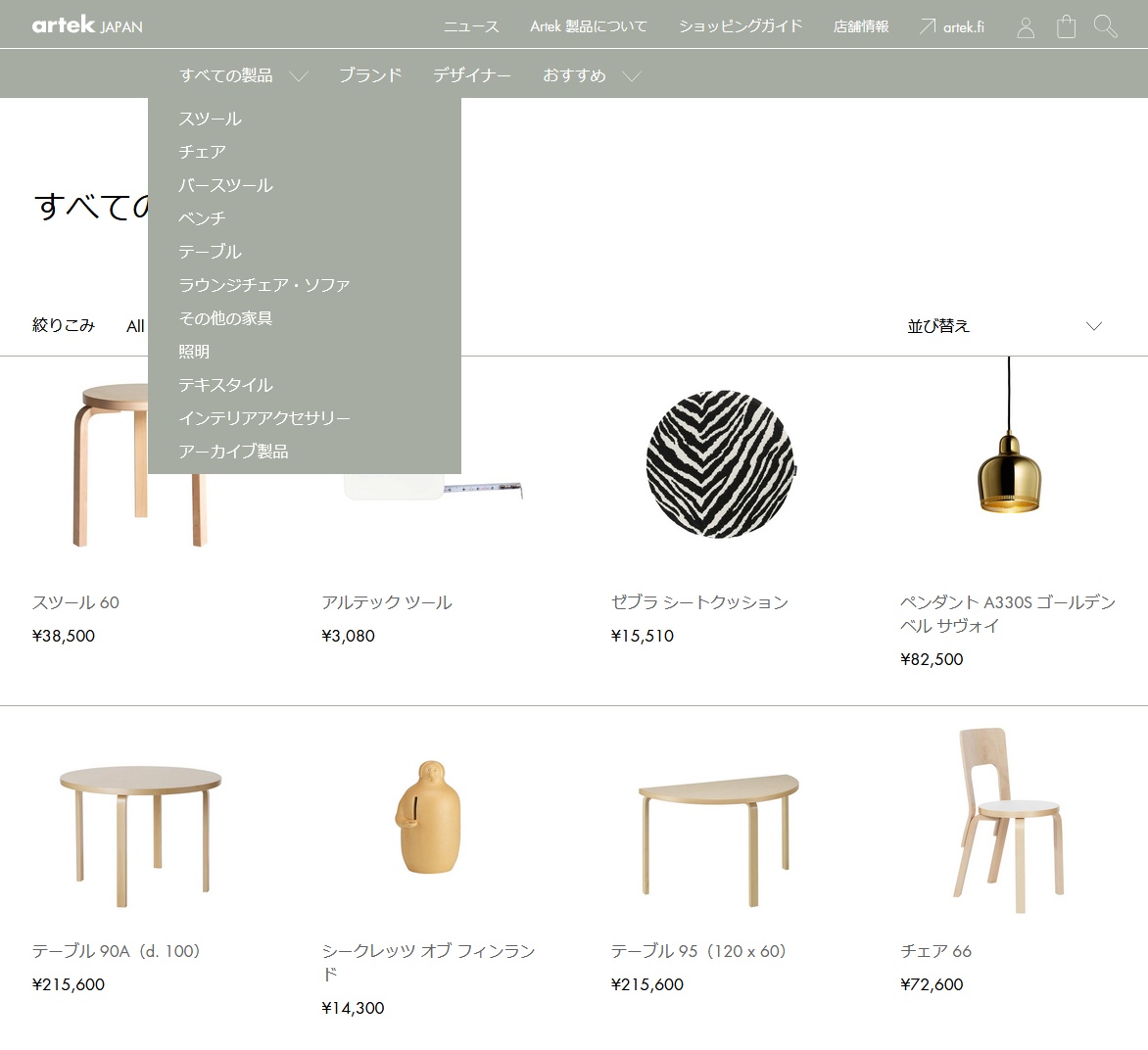Select 照明 in the category menu
Image resolution: width=1148 pixels, height=1050 pixels.
194,352
